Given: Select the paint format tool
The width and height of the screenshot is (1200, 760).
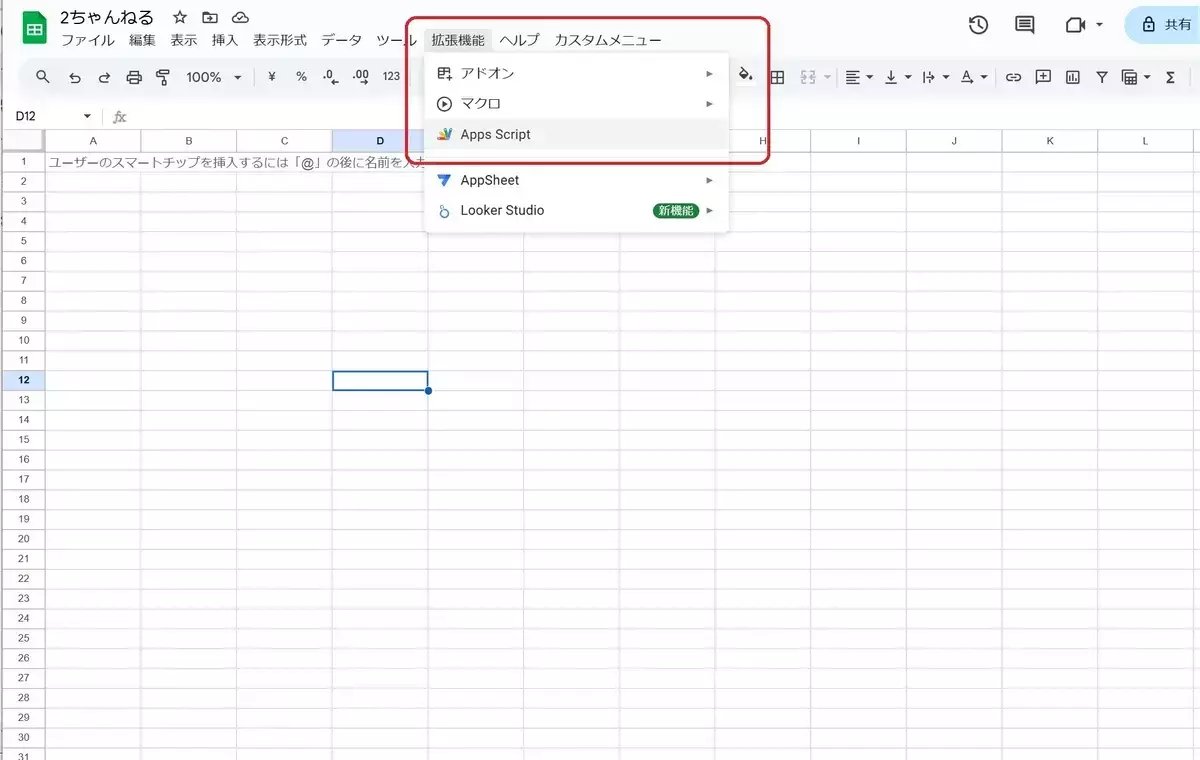Looking at the screenshot, I should tap(163, 77).
